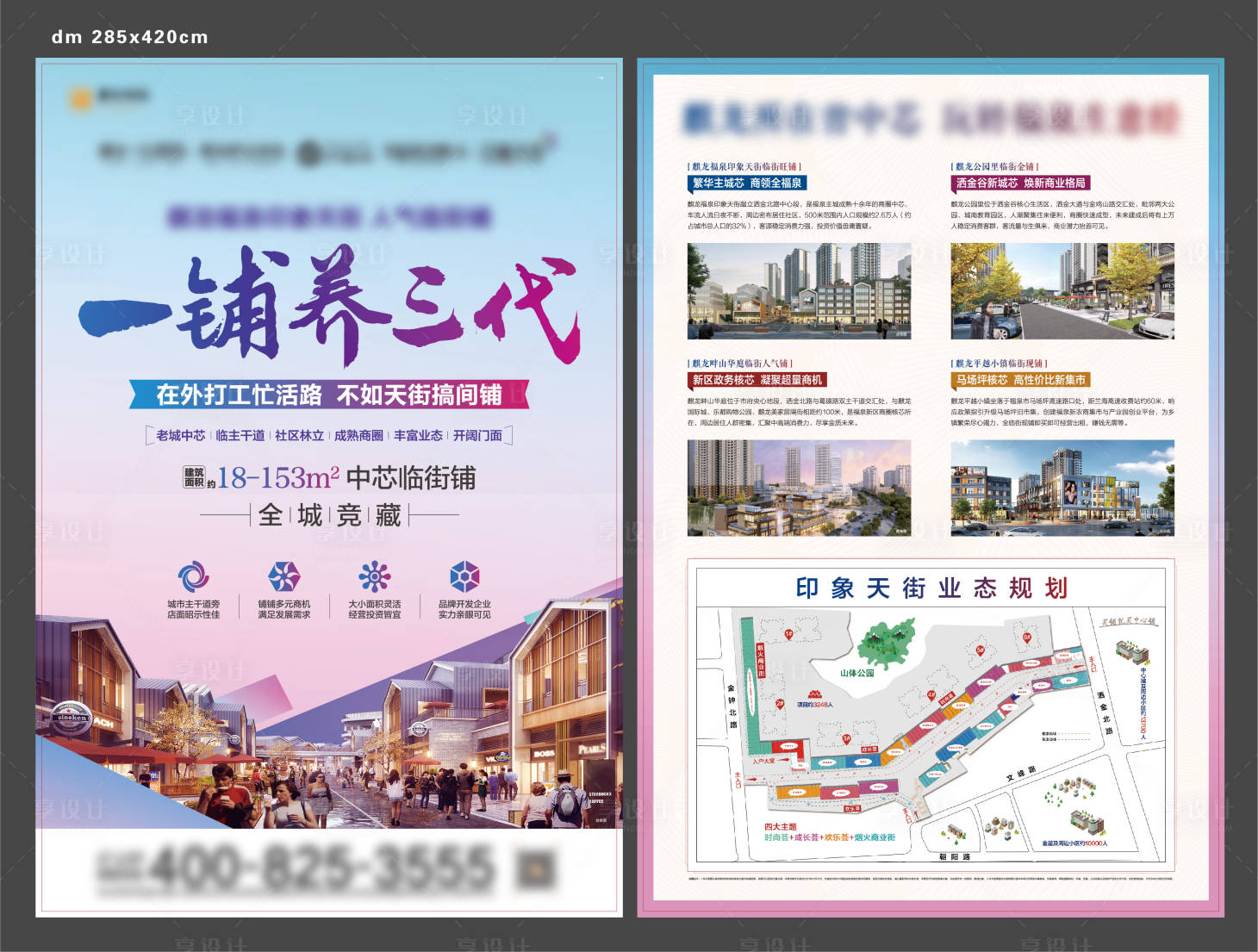Click the 文峰路 road label on the map
This screenshot has height=952, width=1258.
pyautogui.click(x=1020, y=774)
